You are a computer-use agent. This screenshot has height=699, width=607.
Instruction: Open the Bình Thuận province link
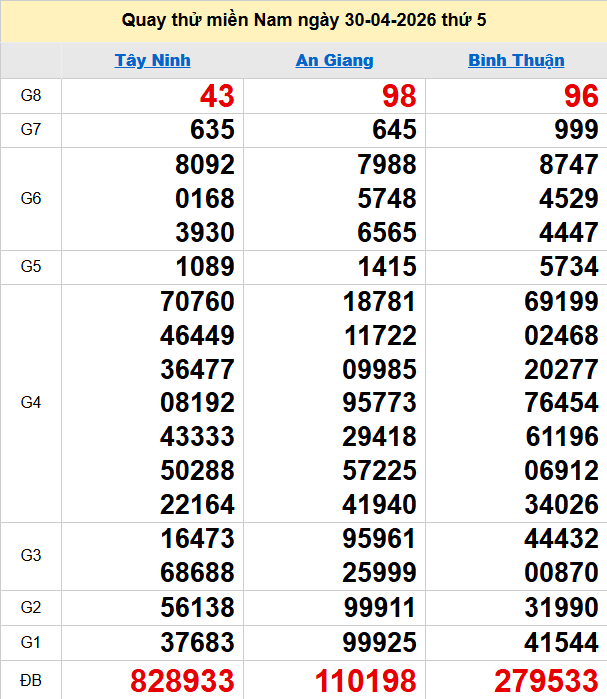pyautogui.click(x=516, y=60)
